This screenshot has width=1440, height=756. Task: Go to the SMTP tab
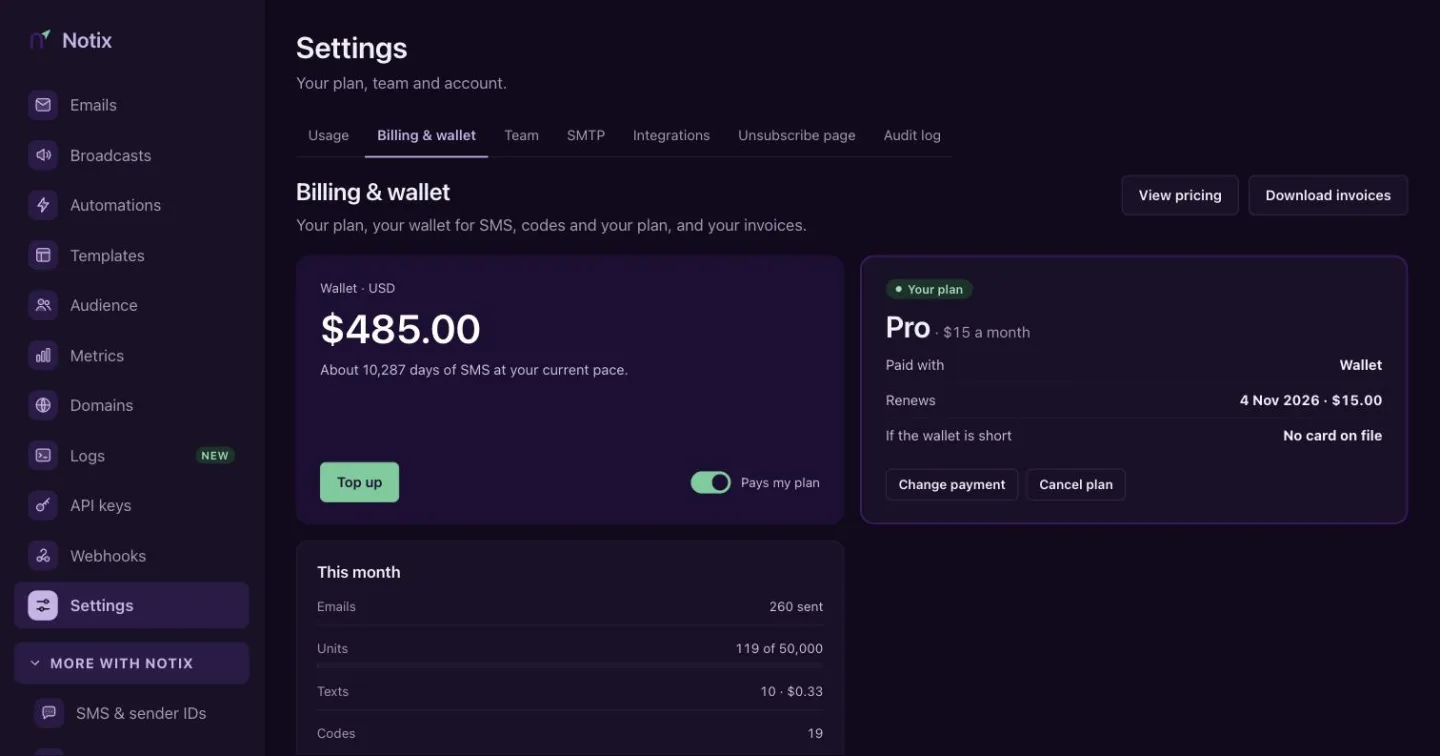(x=586, y=135)
